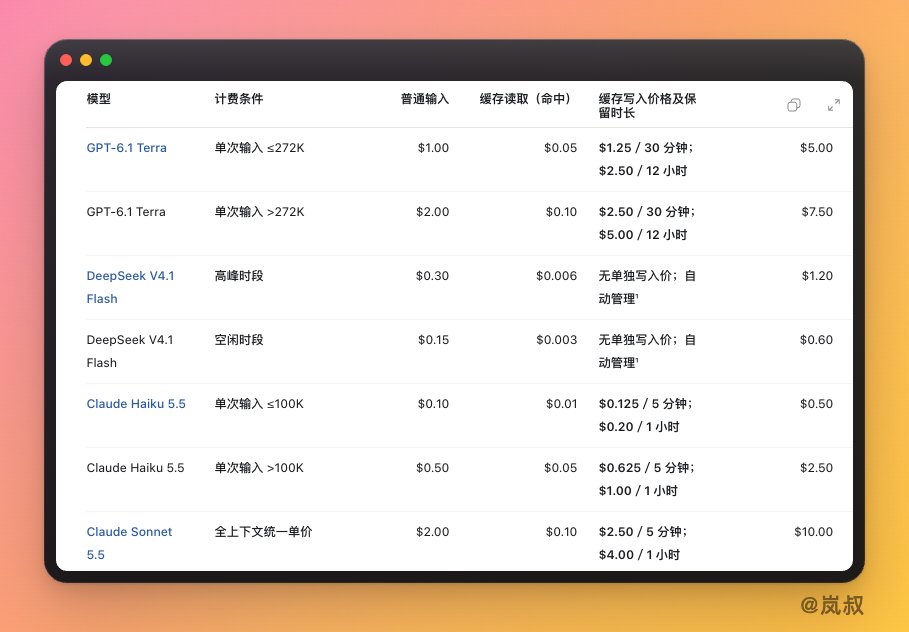The image size is (909, 632).
Task: Click the 计费条件 column header
Action: [x=239, y=99]
